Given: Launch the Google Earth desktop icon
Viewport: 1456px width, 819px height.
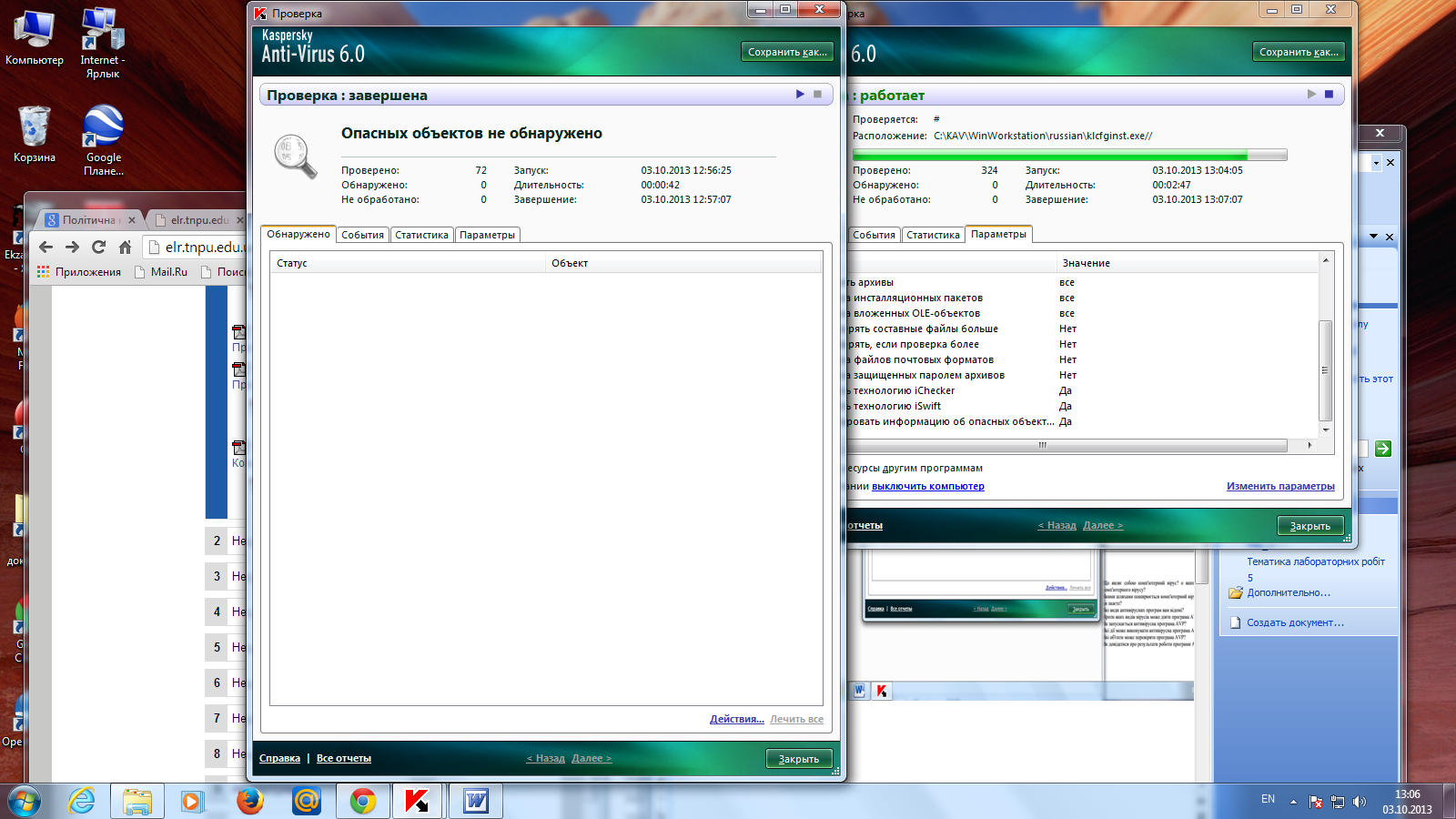Looking at the screenshot, I should pos(104,140).
